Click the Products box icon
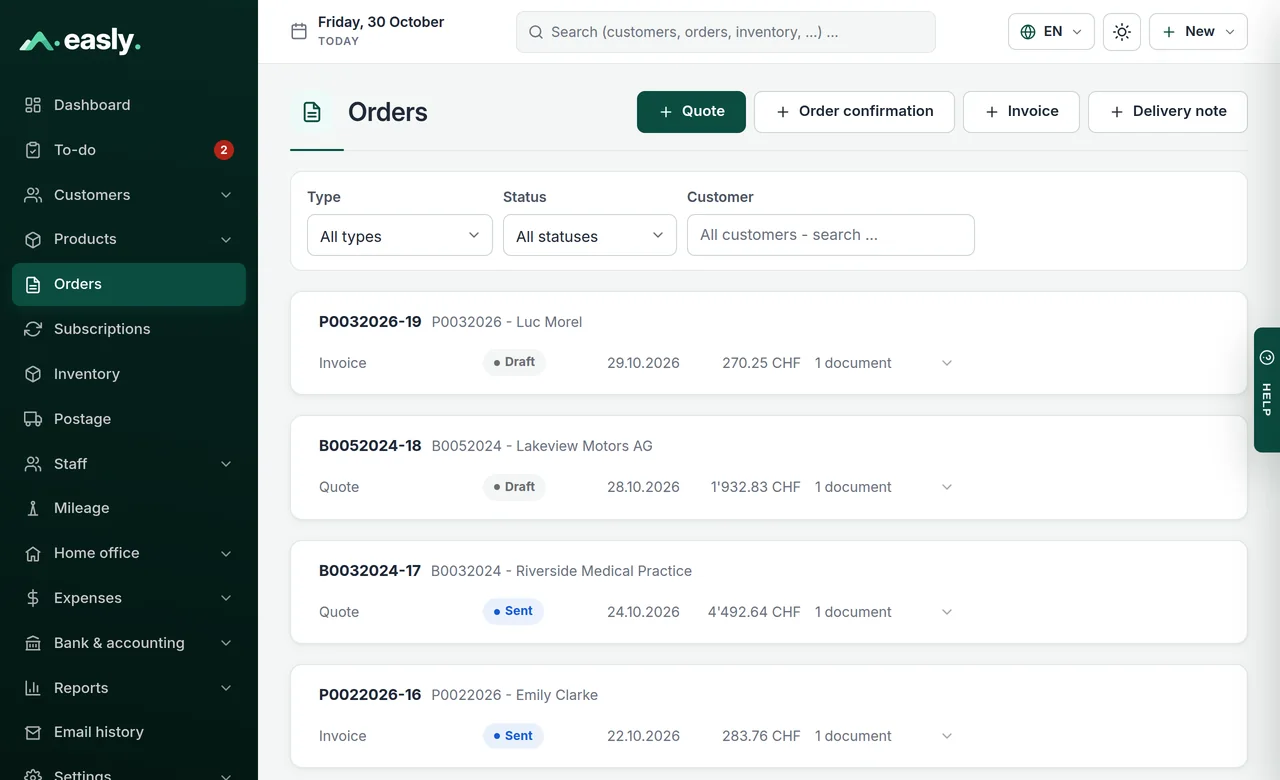 click(x=33, y=239)
